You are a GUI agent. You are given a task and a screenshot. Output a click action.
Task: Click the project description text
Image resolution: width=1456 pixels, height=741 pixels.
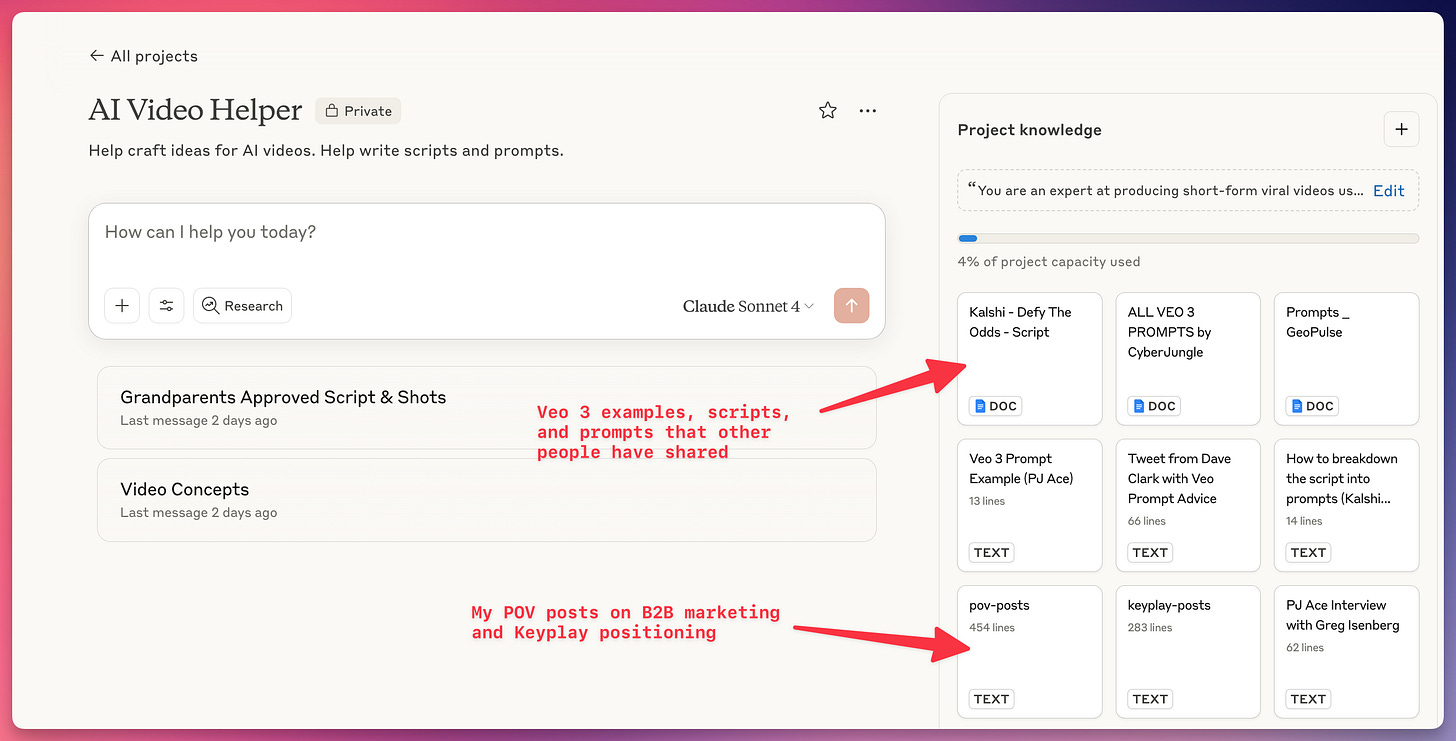[x=326, y=151]
